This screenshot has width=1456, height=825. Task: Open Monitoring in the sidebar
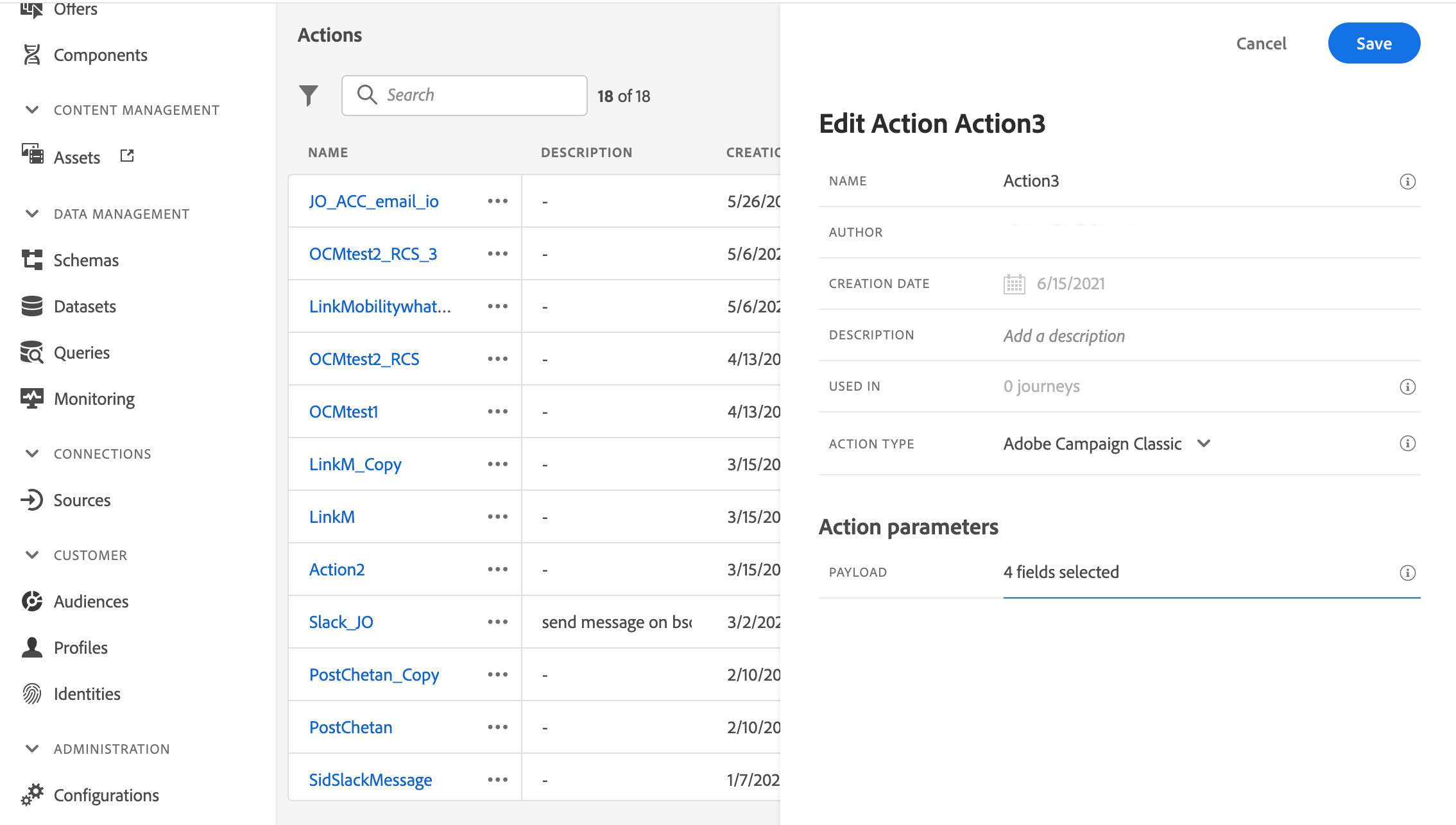point(94,399)
